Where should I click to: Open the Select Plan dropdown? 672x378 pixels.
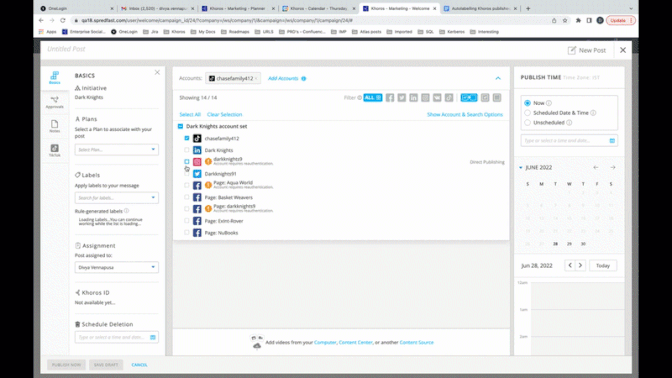(116, 150)
